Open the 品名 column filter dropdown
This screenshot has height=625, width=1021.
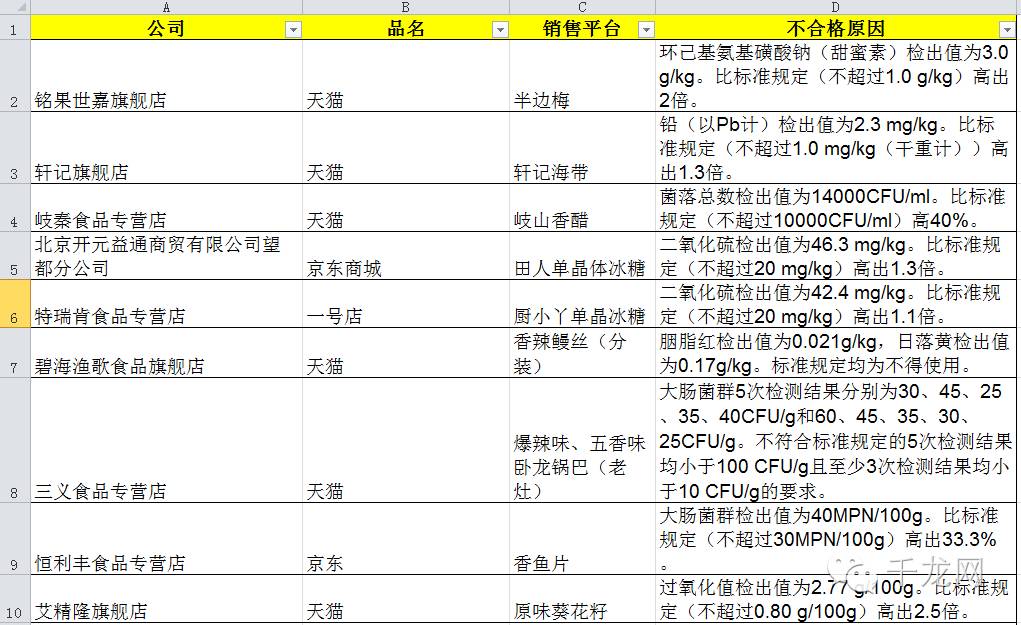coord(500,29)
